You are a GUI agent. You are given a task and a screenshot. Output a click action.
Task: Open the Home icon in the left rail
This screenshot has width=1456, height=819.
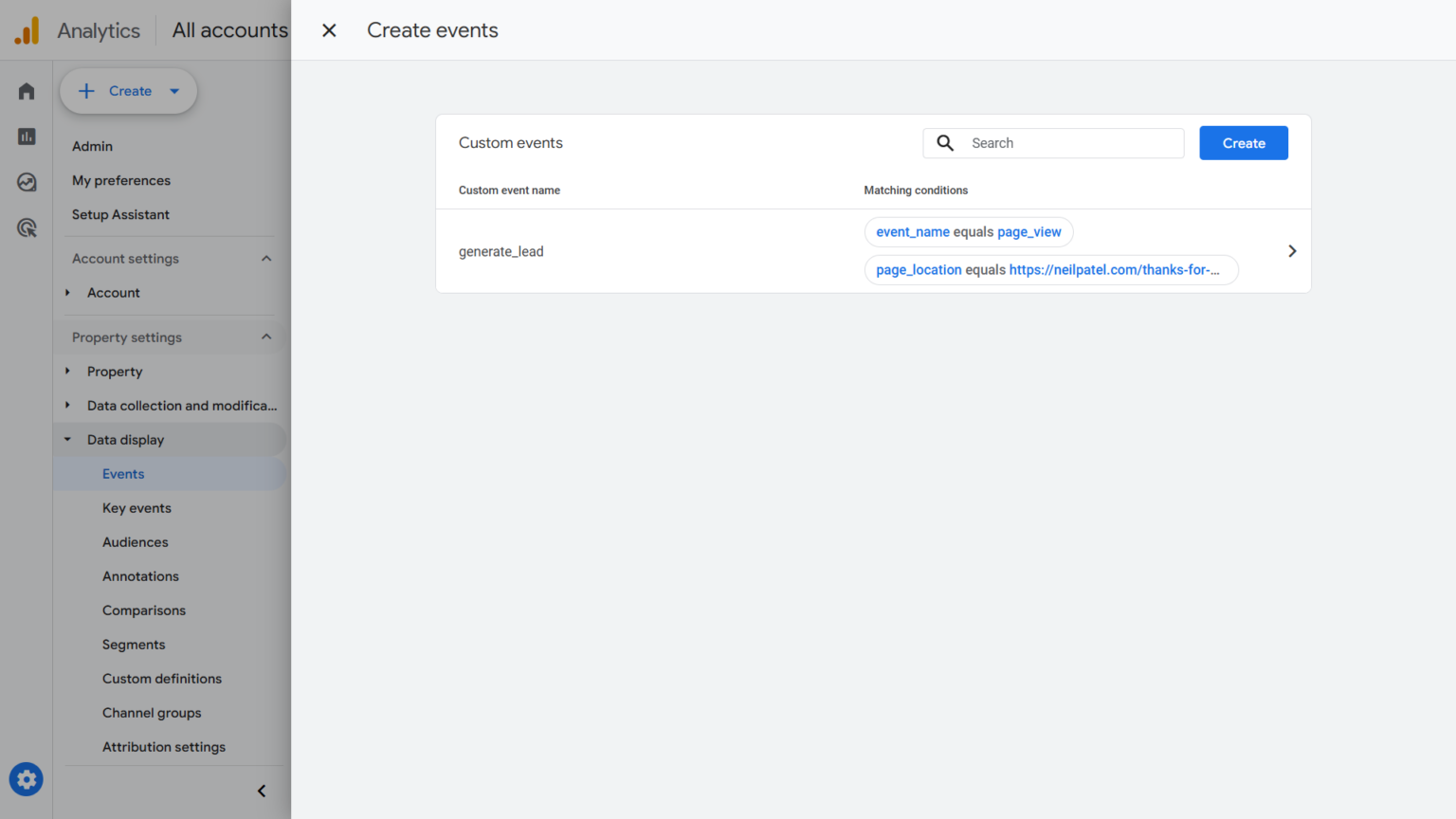coord(26,90)
